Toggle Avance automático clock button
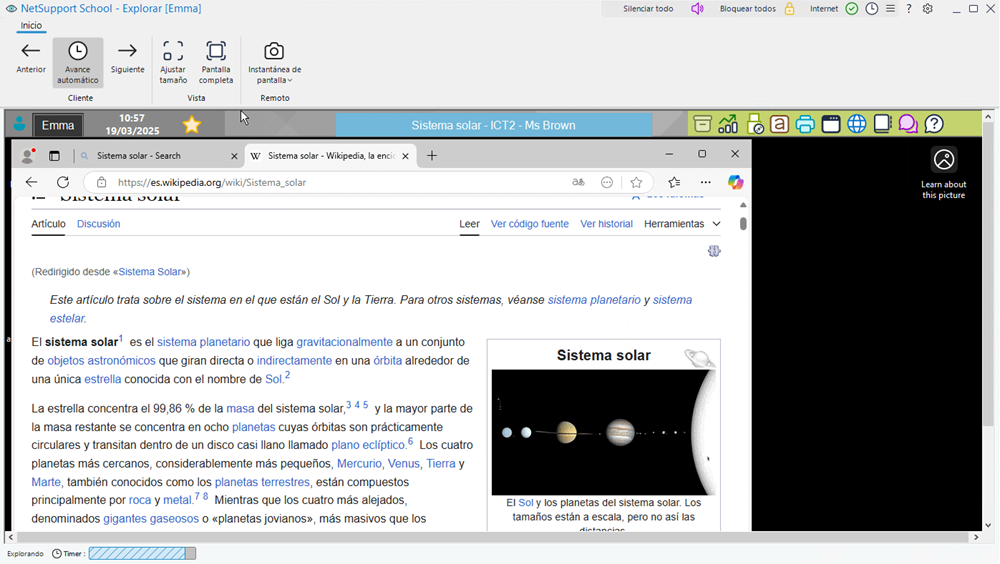The height and width of the screenshot is (564, 1000). point(78,63)
